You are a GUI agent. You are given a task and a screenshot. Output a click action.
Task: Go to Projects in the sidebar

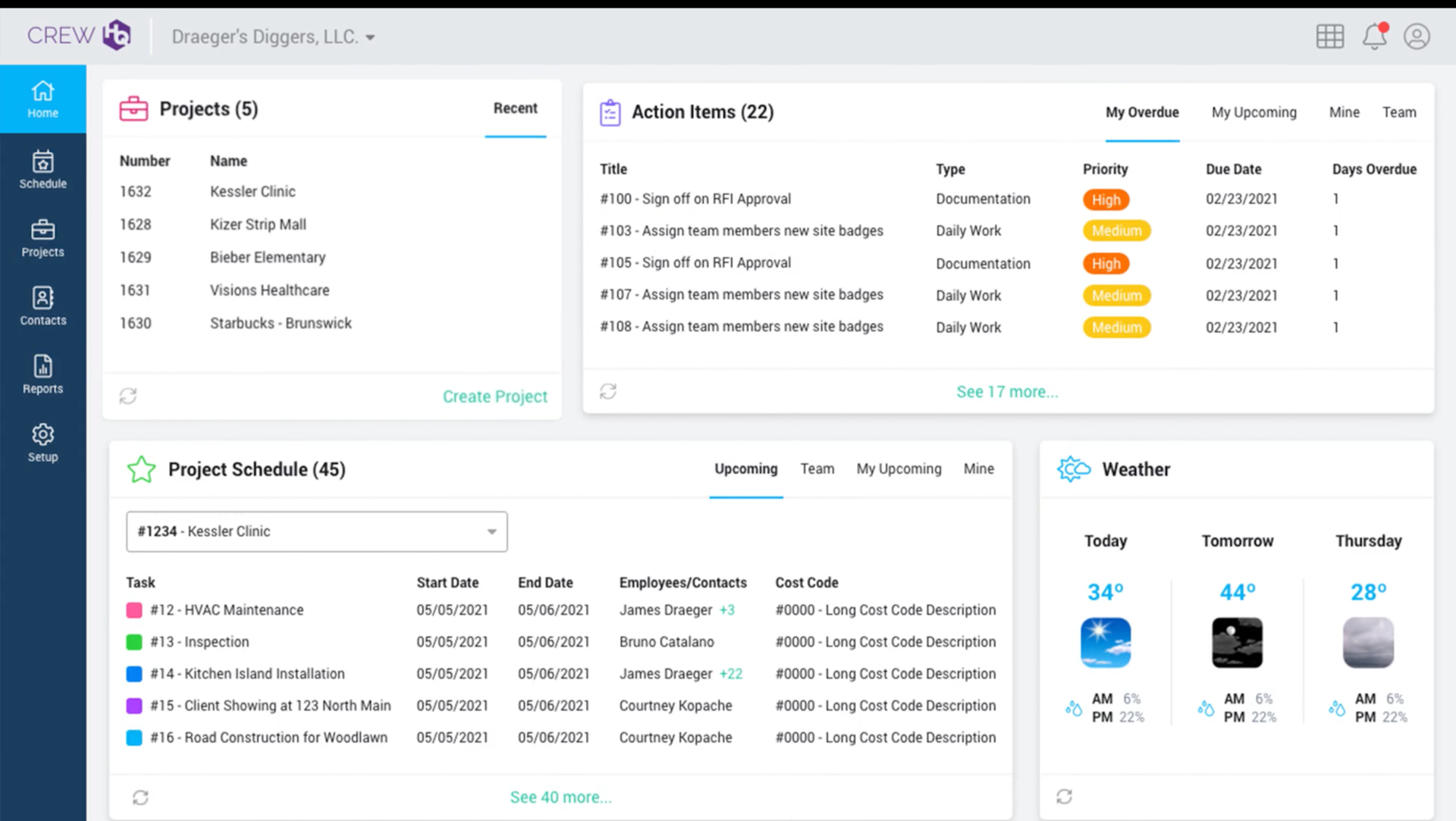(43, 238)
